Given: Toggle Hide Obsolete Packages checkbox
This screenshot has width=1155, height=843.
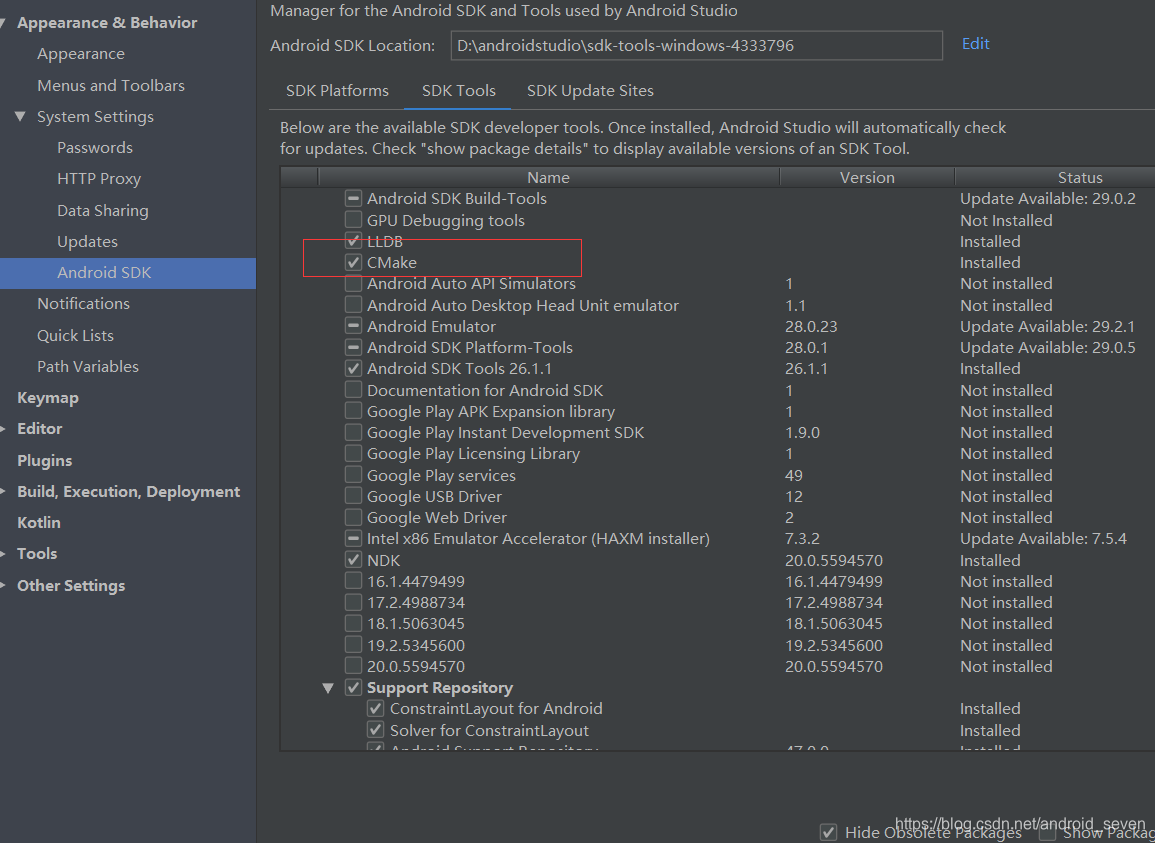Looking at the screenshot, I should click(x=829, y=832).
